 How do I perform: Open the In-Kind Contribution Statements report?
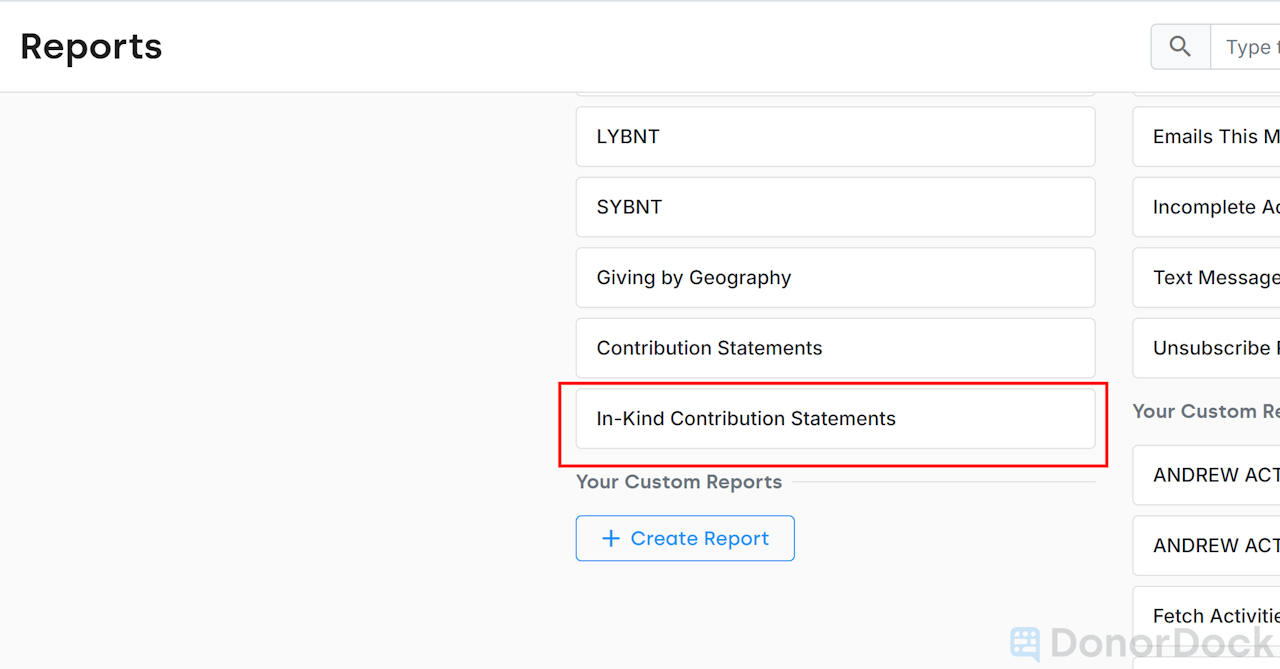[835, 418]
